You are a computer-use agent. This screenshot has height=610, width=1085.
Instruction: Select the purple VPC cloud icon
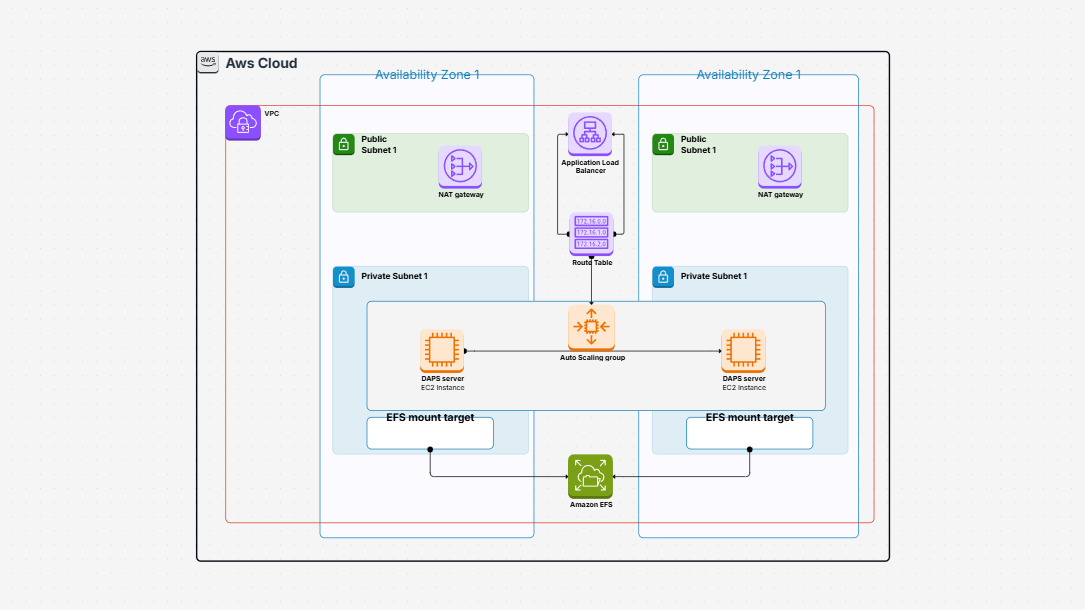coord(243,123)
